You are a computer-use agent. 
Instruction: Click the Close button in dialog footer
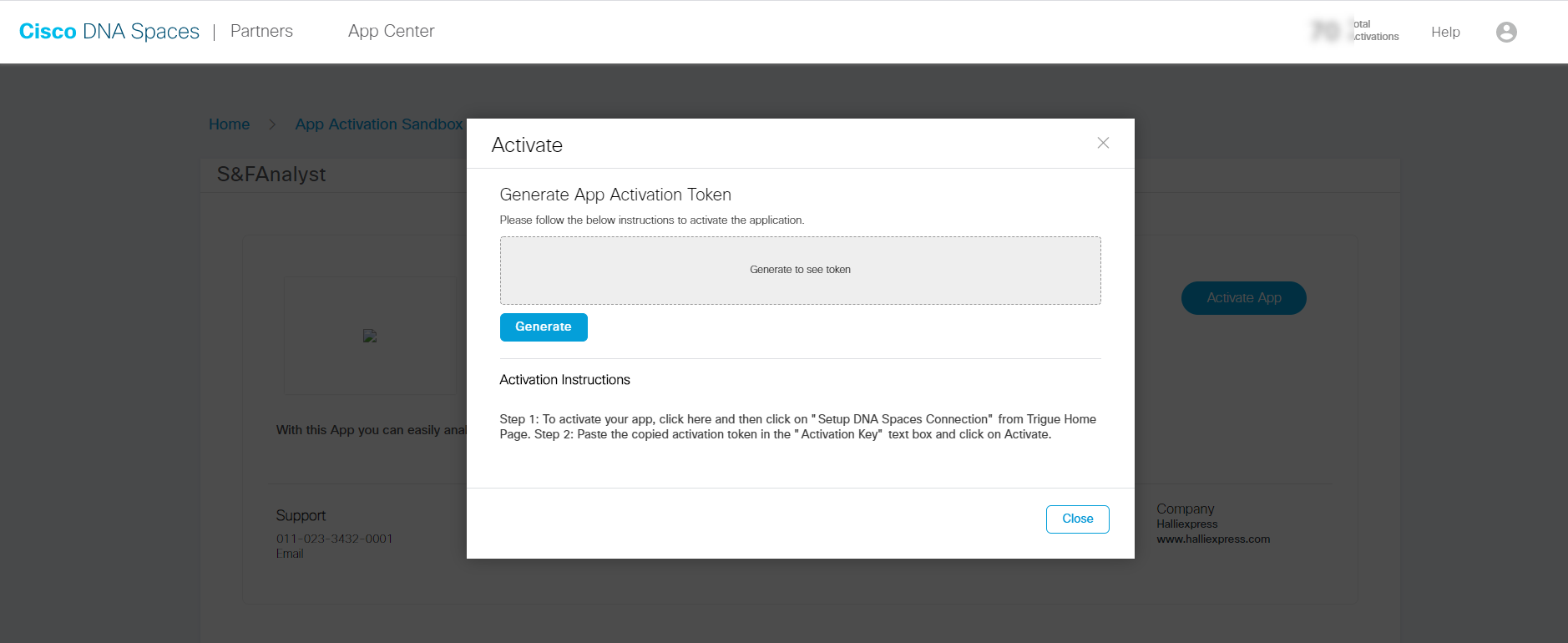[1077, 519]
